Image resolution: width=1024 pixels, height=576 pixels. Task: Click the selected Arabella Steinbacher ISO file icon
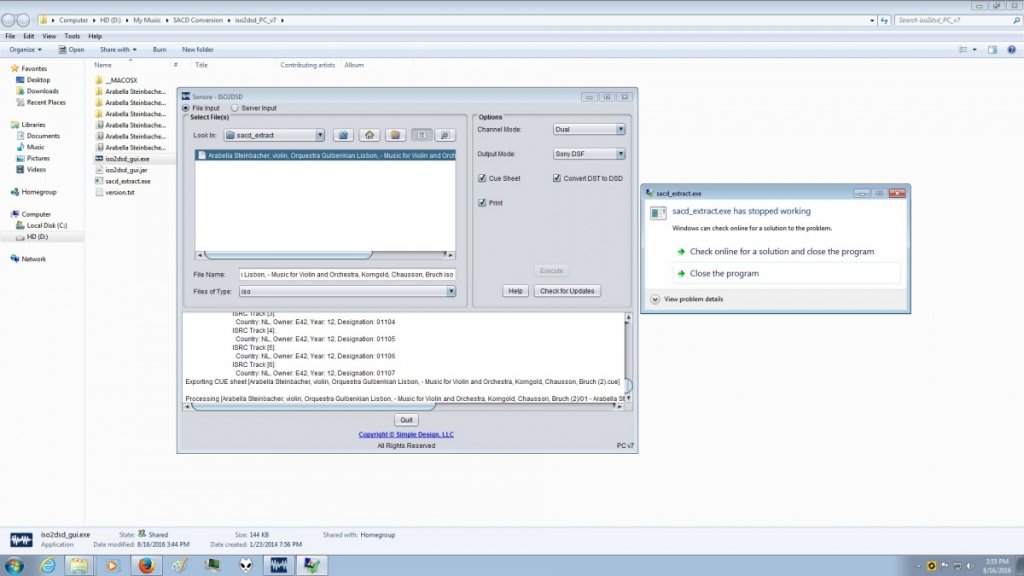202,155
